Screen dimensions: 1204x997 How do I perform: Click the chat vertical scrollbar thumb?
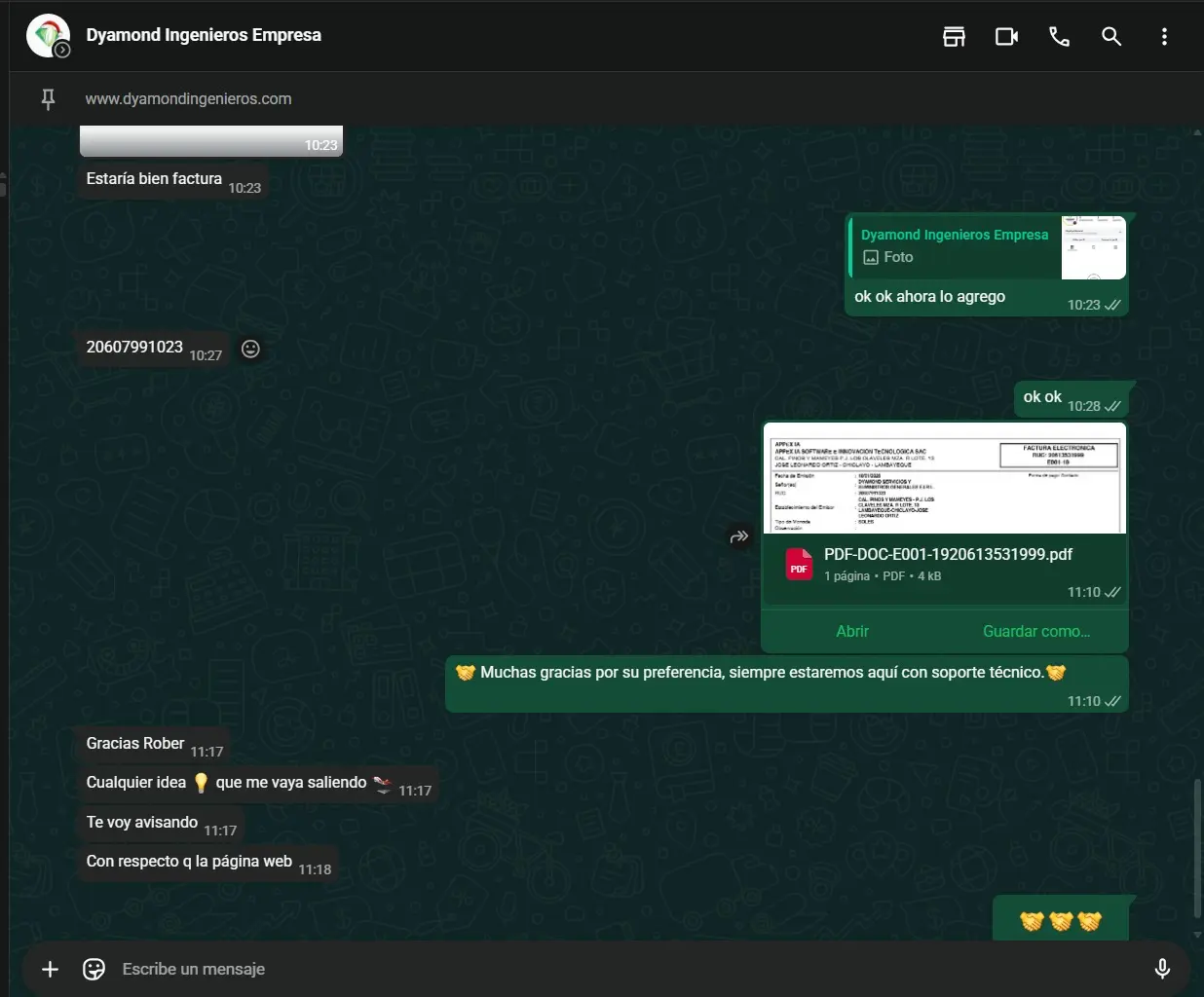pos(1198,848)
